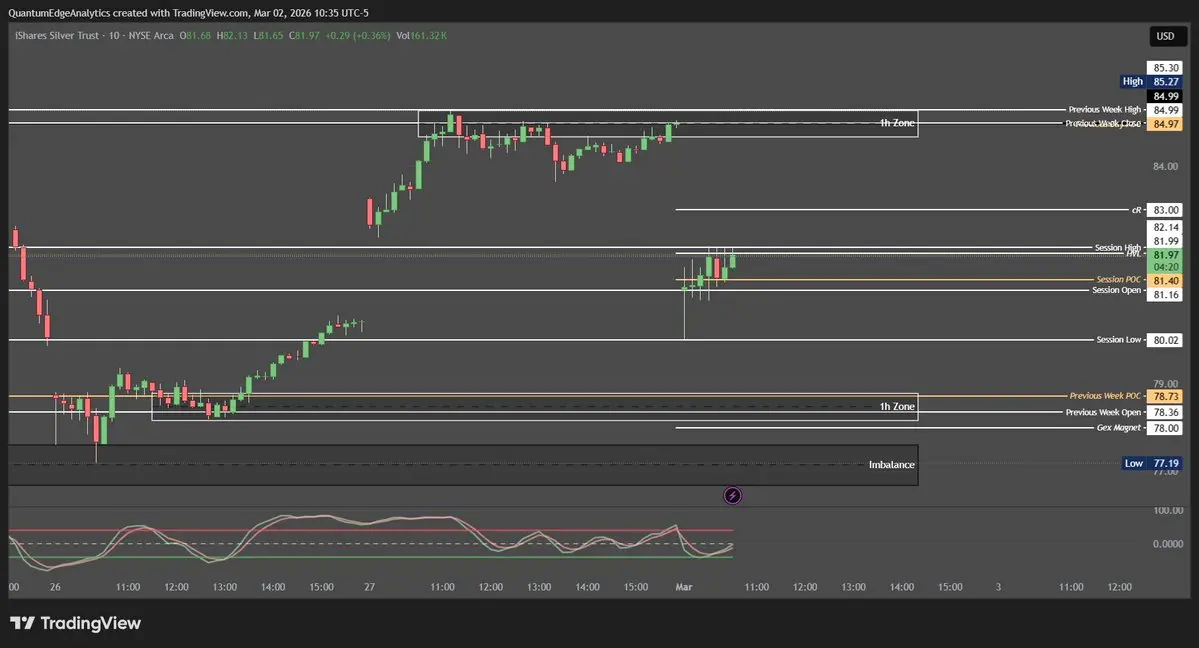
Task: Click the Vol 161.32K volume readout
Action: (x=421, y=36)
